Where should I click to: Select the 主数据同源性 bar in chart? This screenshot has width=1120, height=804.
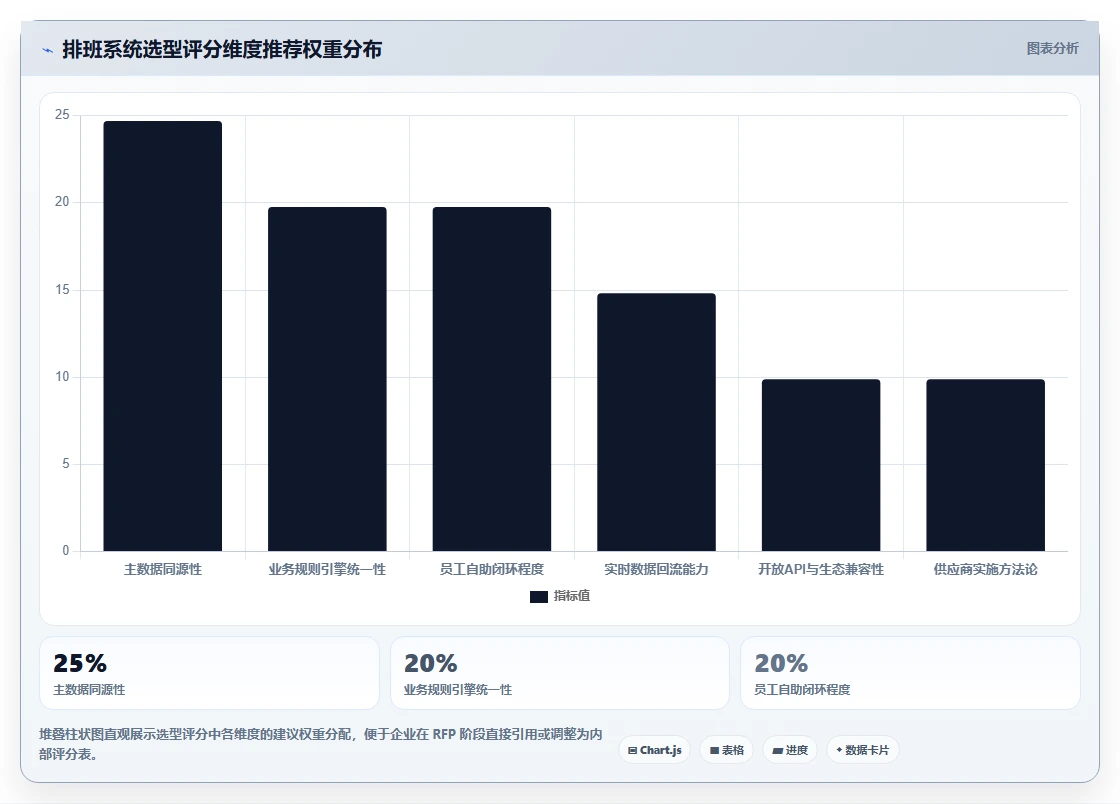tap(163, 336)
